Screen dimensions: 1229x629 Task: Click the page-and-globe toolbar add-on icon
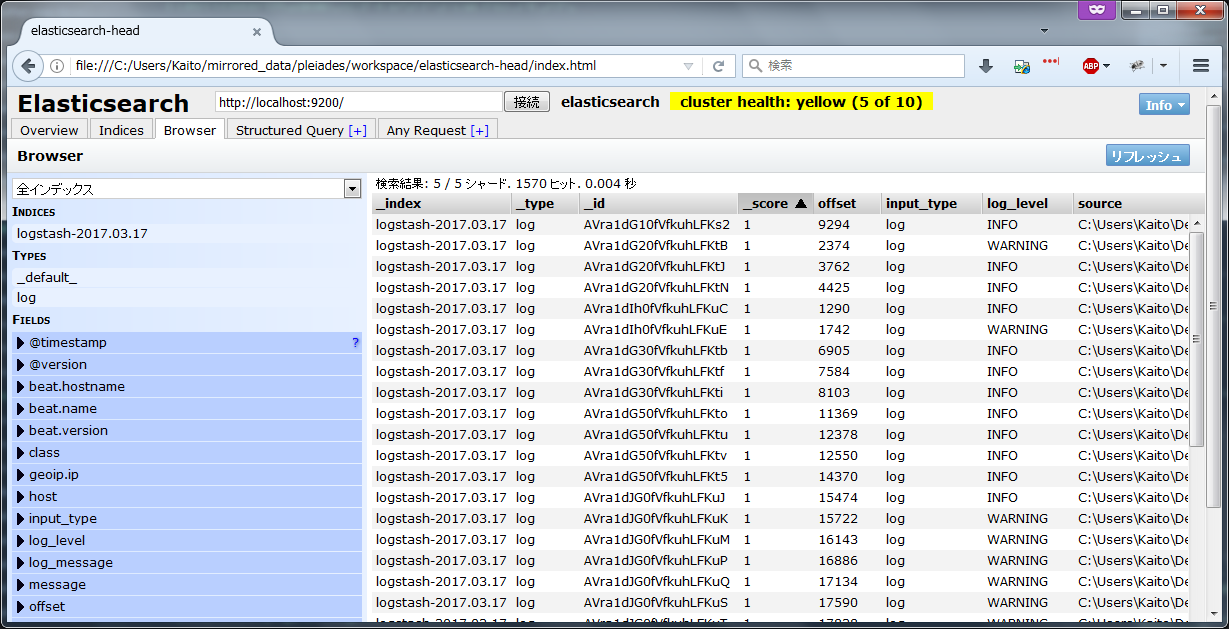point(1020,66)
